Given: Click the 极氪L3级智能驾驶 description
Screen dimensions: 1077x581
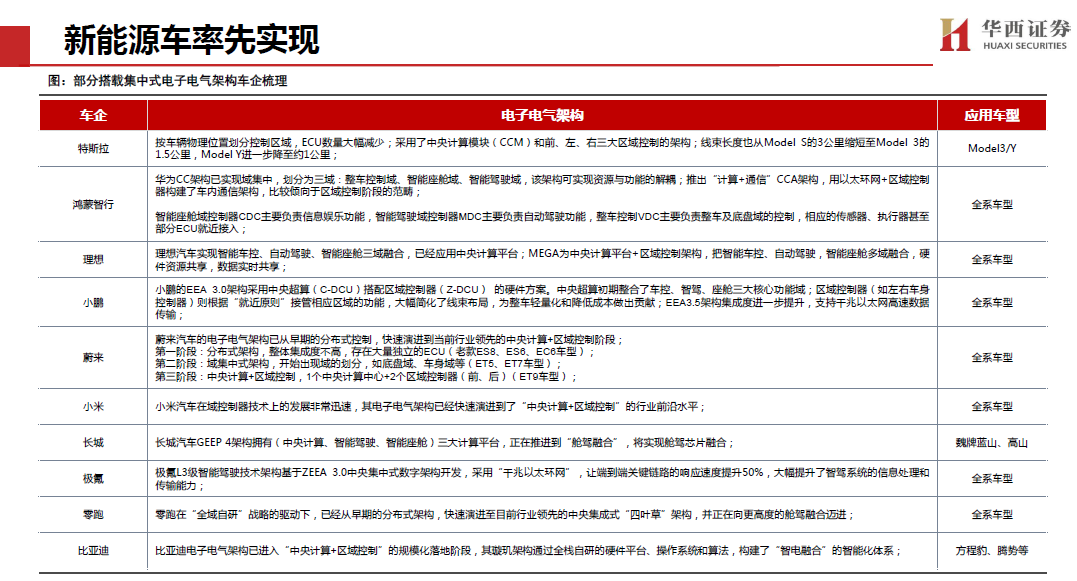Looking at the screenshot, I should [x=542, y=479].
